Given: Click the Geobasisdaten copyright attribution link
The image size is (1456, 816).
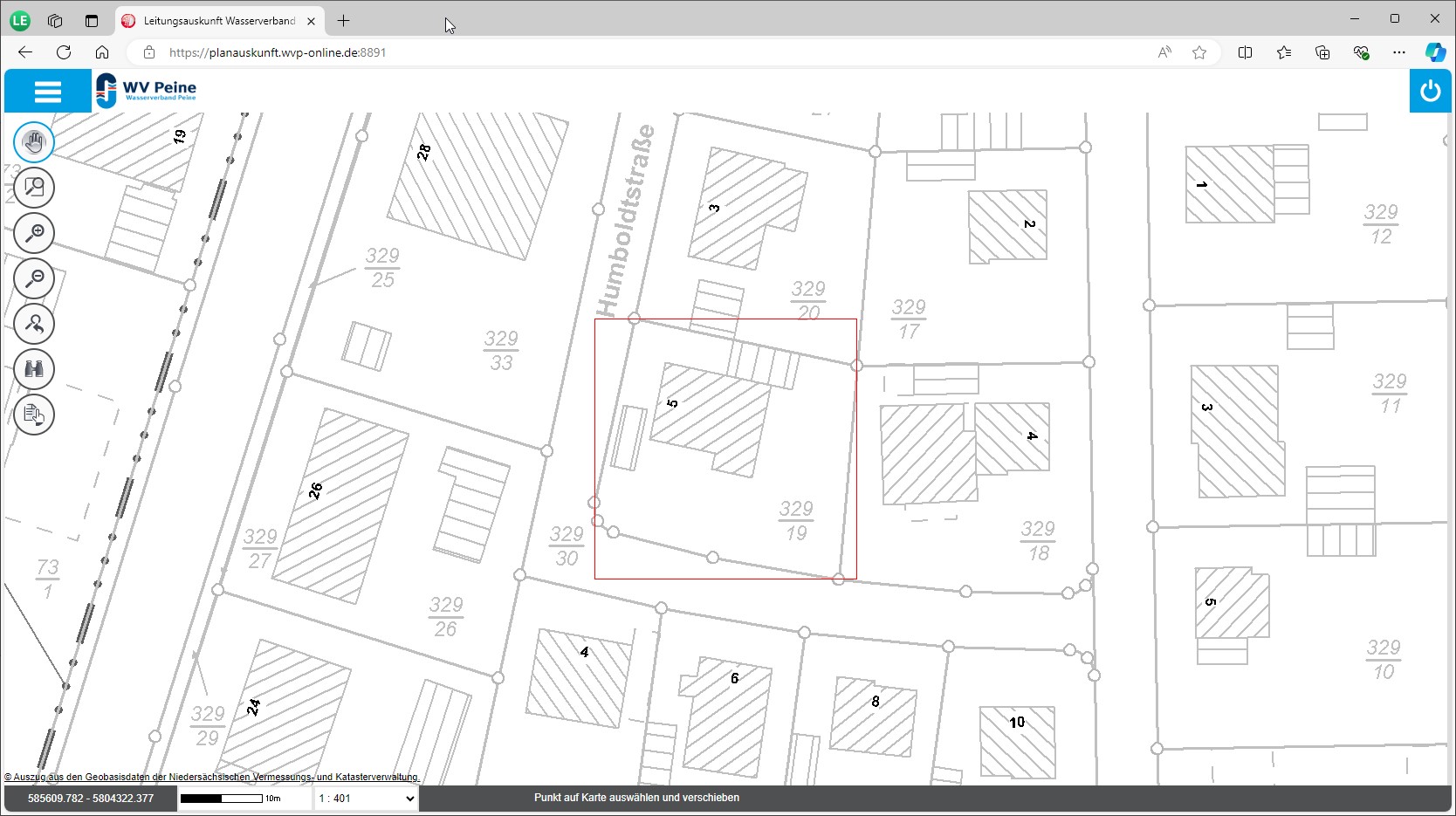Looking at the screenshot, I should pos(212,777).
